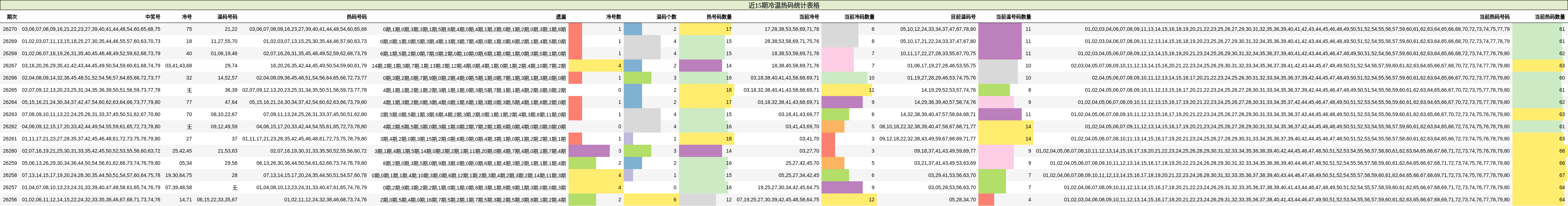Select the 热码号码 column header
The width and height of the screenshot is (1568, 206).
357,17
